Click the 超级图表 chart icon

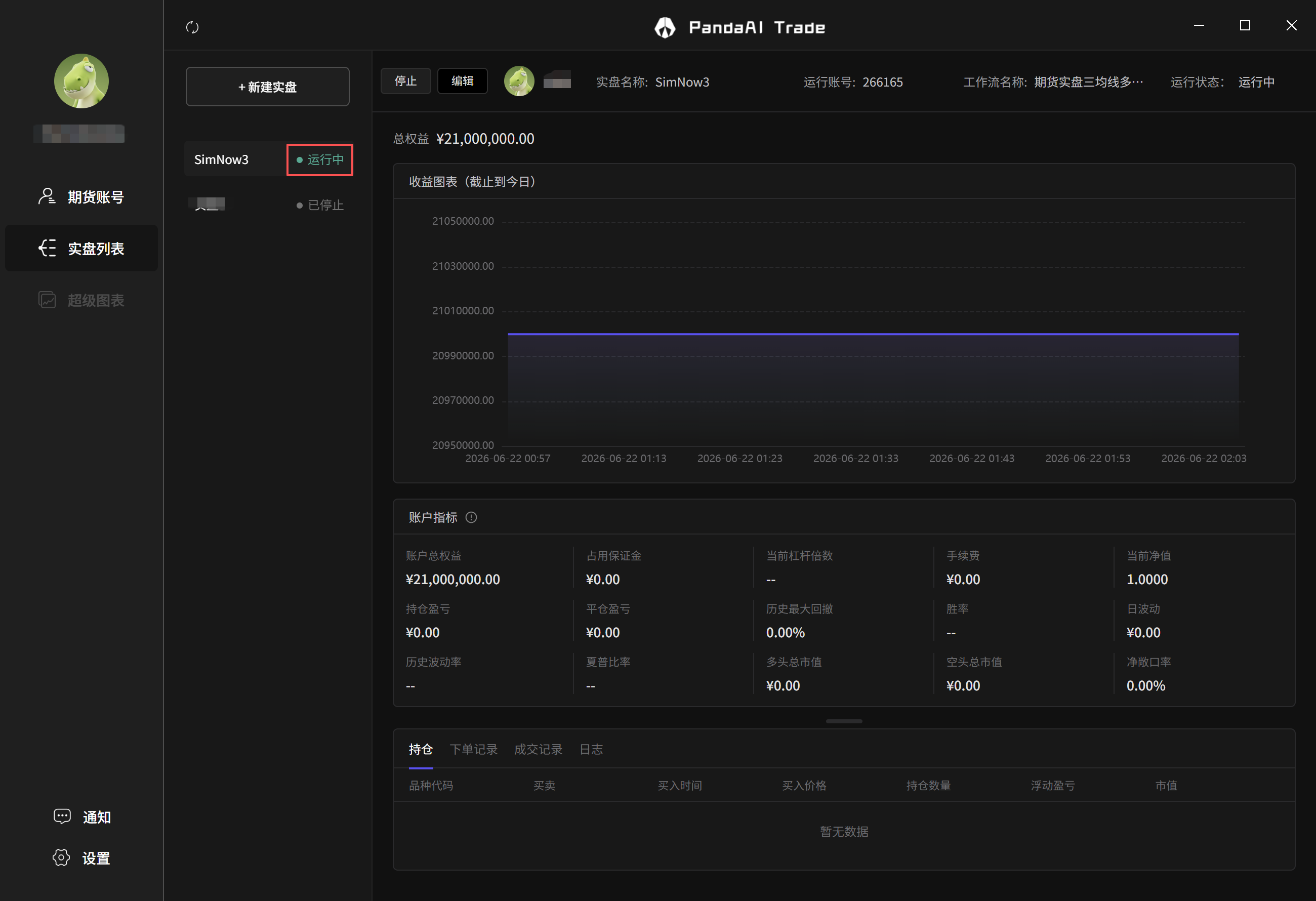[x=47, y=300]
